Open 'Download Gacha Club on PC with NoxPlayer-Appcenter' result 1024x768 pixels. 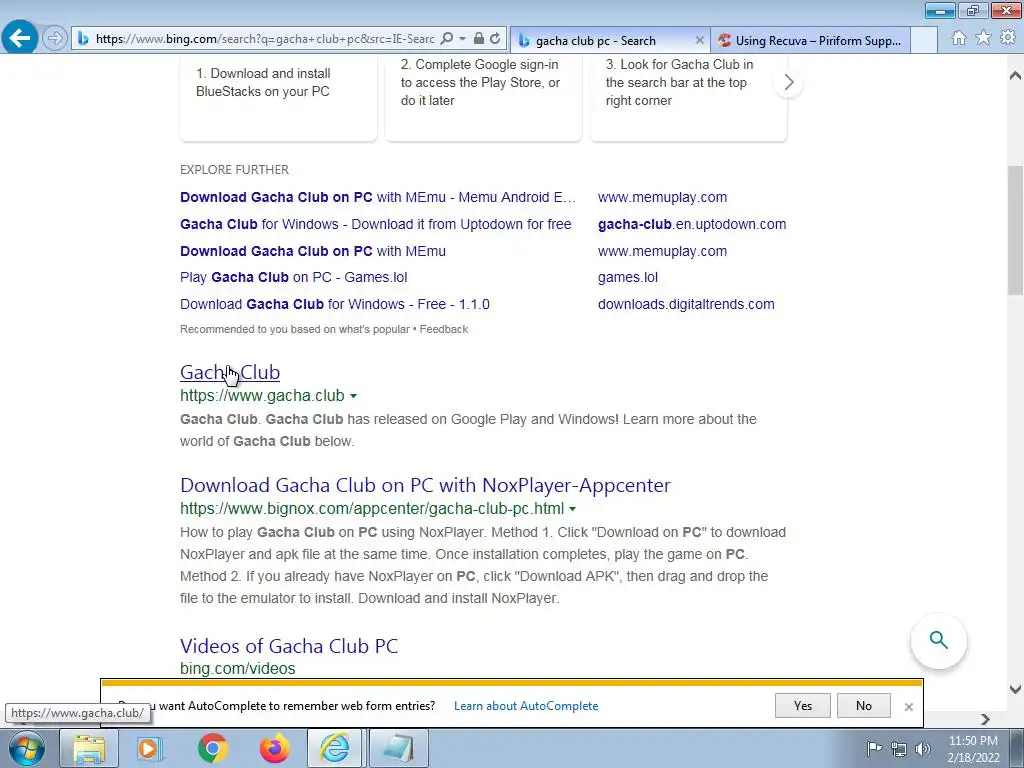pyautogui.click(x=425, y=485)
